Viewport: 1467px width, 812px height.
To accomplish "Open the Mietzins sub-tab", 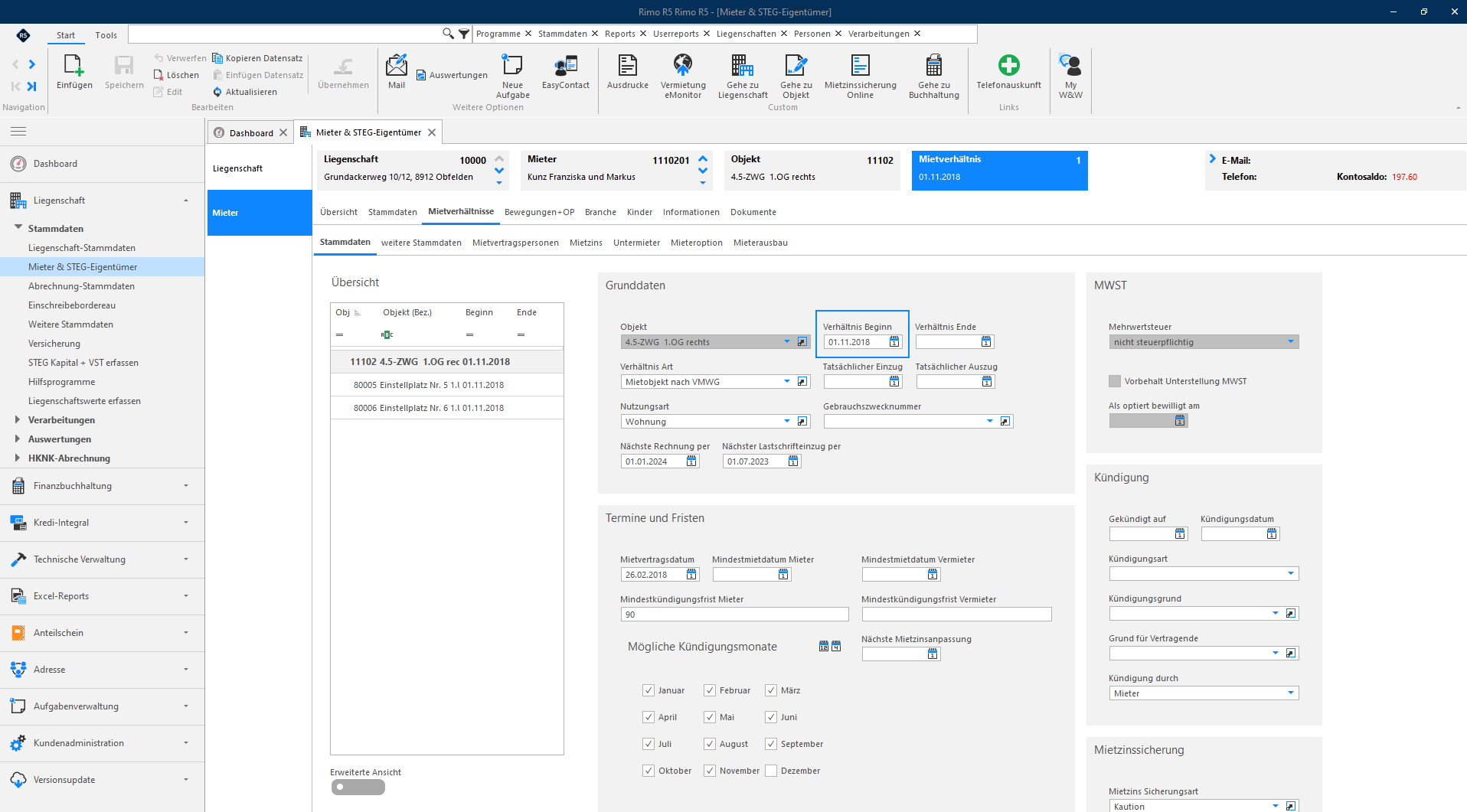I will click(586, 243).
